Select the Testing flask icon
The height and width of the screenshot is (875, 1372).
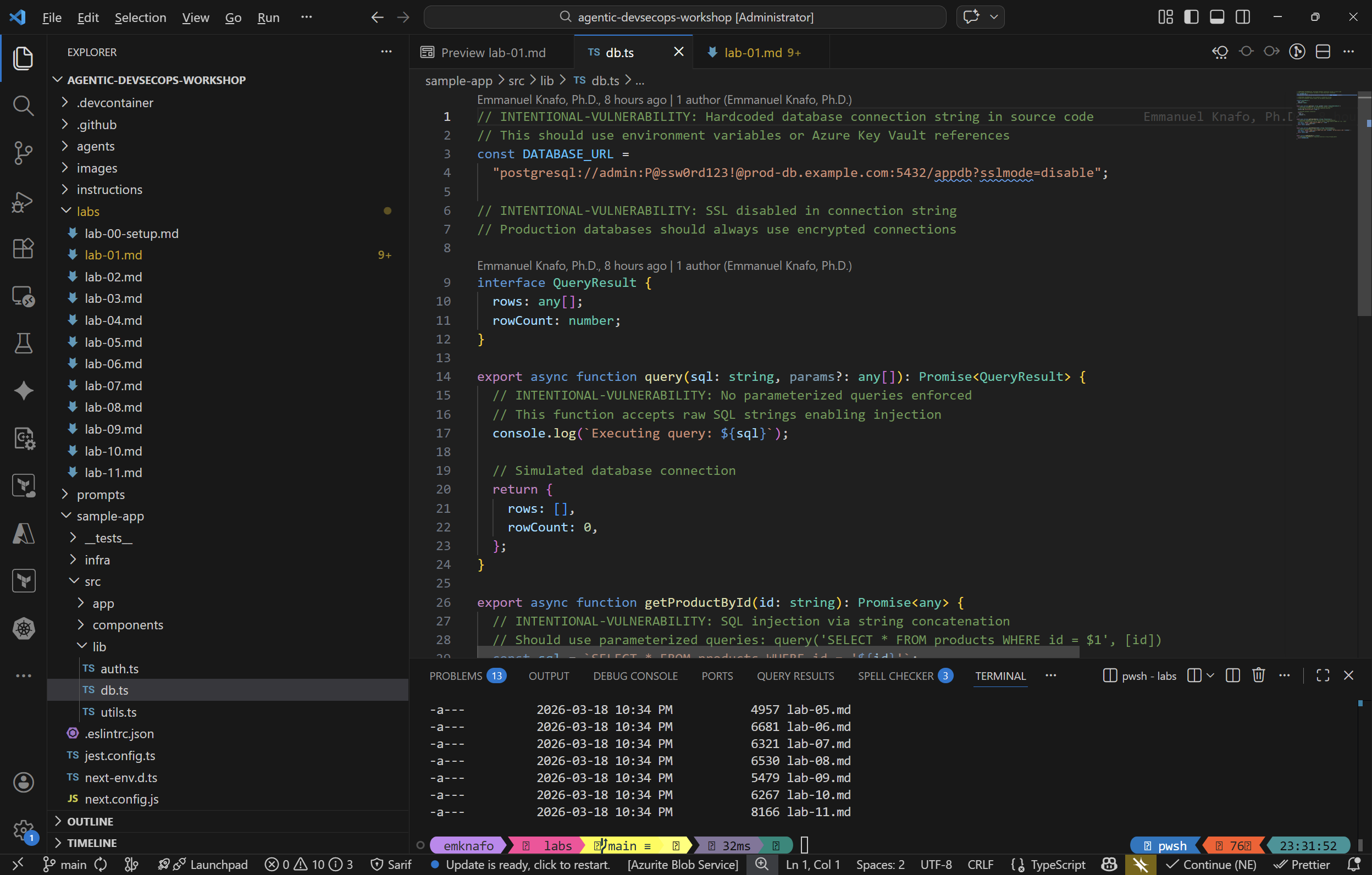pyautogui.click(x=23, y=343)
